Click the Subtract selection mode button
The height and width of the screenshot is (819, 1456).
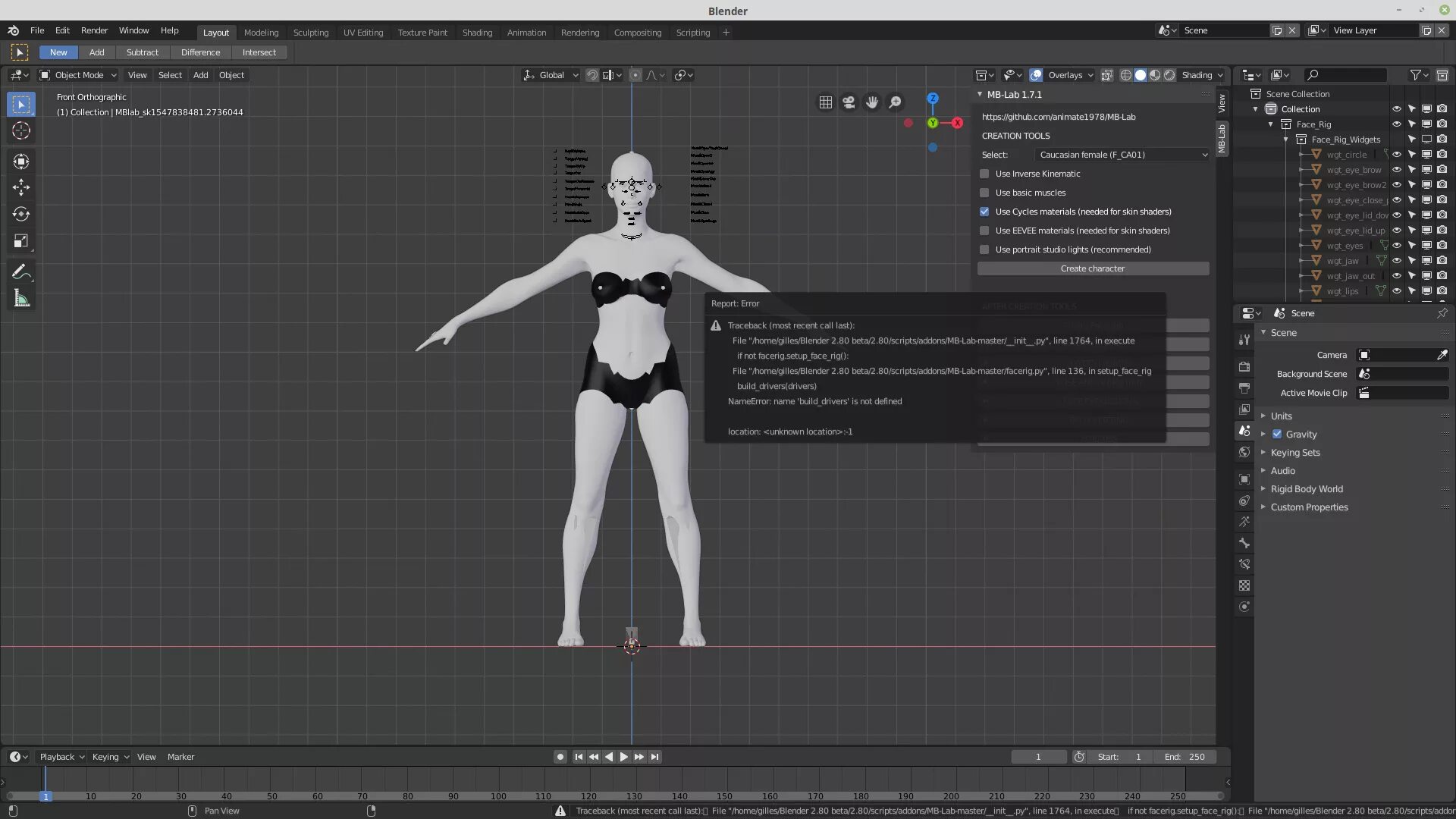tap(143, 52)
